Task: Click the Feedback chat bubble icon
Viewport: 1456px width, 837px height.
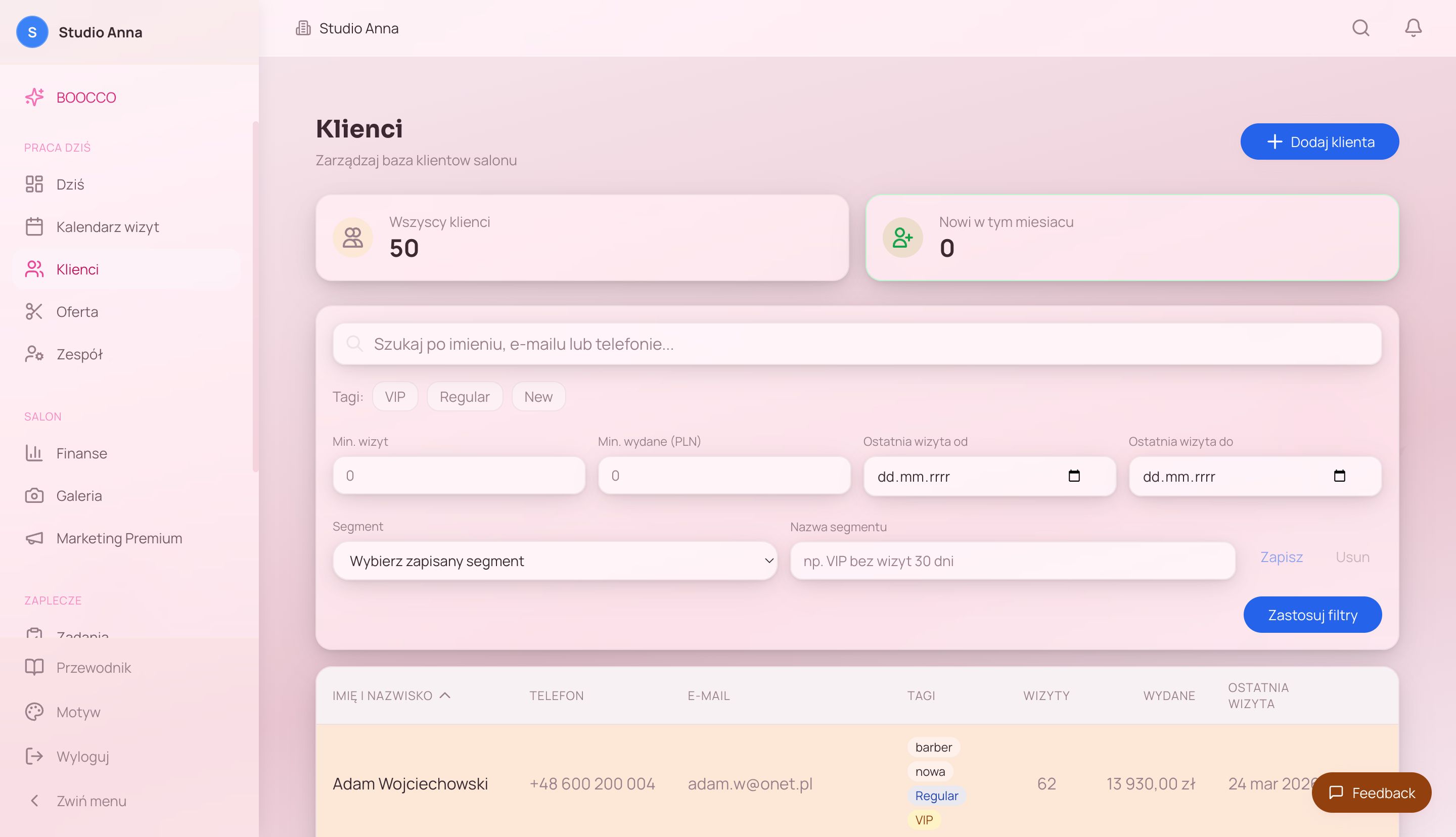Action: [1337, 793]
